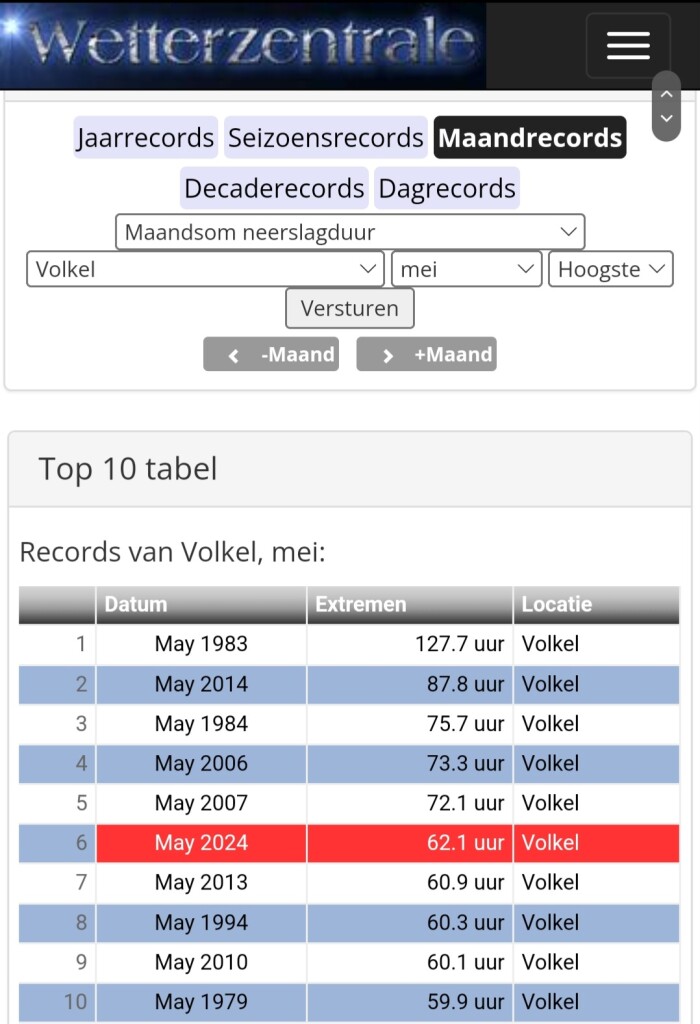This screenshot has height=1024, width=700.
Task: Switch to the Seizoensrecords tab
Action: click(325, 138)
